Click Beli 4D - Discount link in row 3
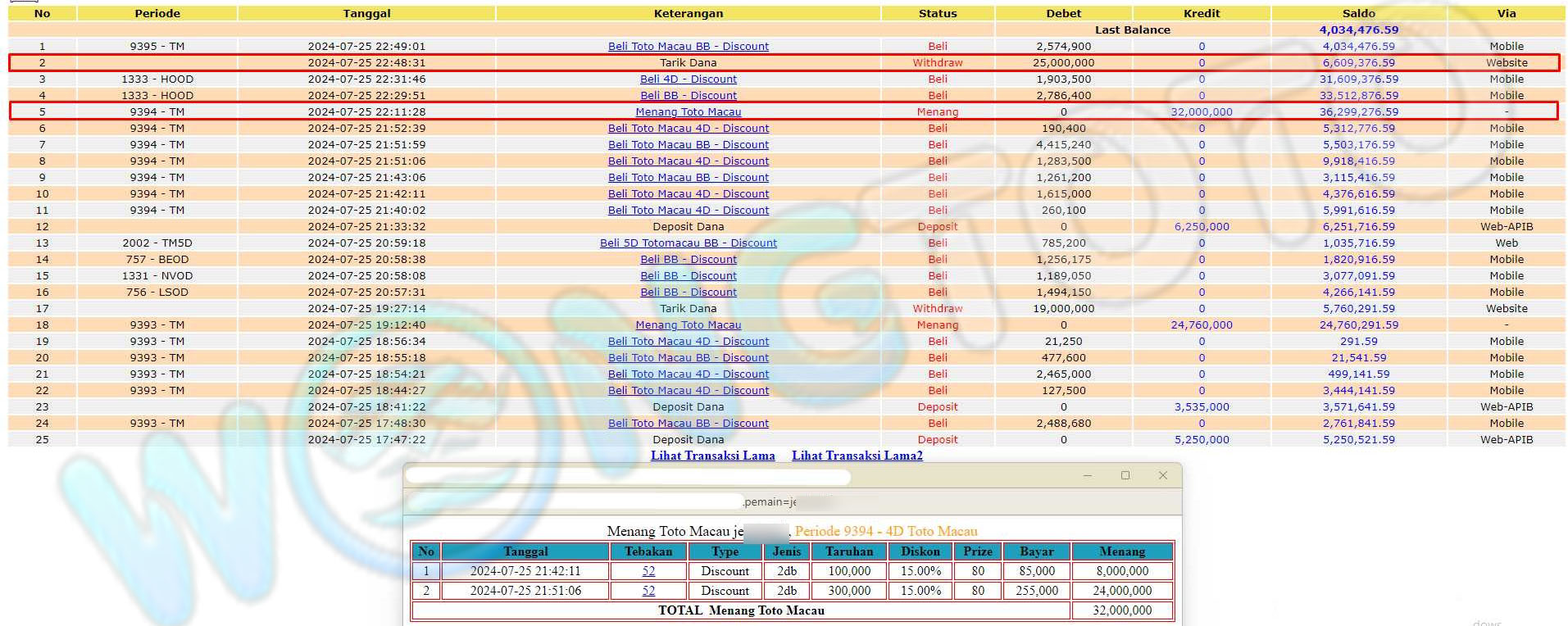Viewport: 1568px width, 626px height. coord(688,79)
